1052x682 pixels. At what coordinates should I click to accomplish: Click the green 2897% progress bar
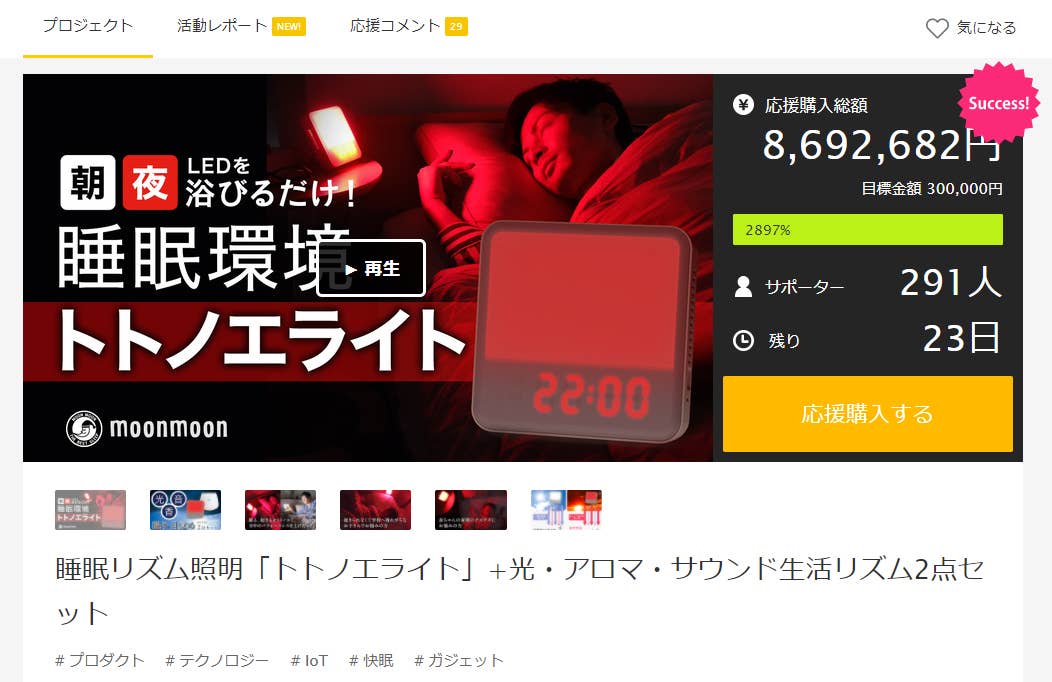[x=867, y=229]
